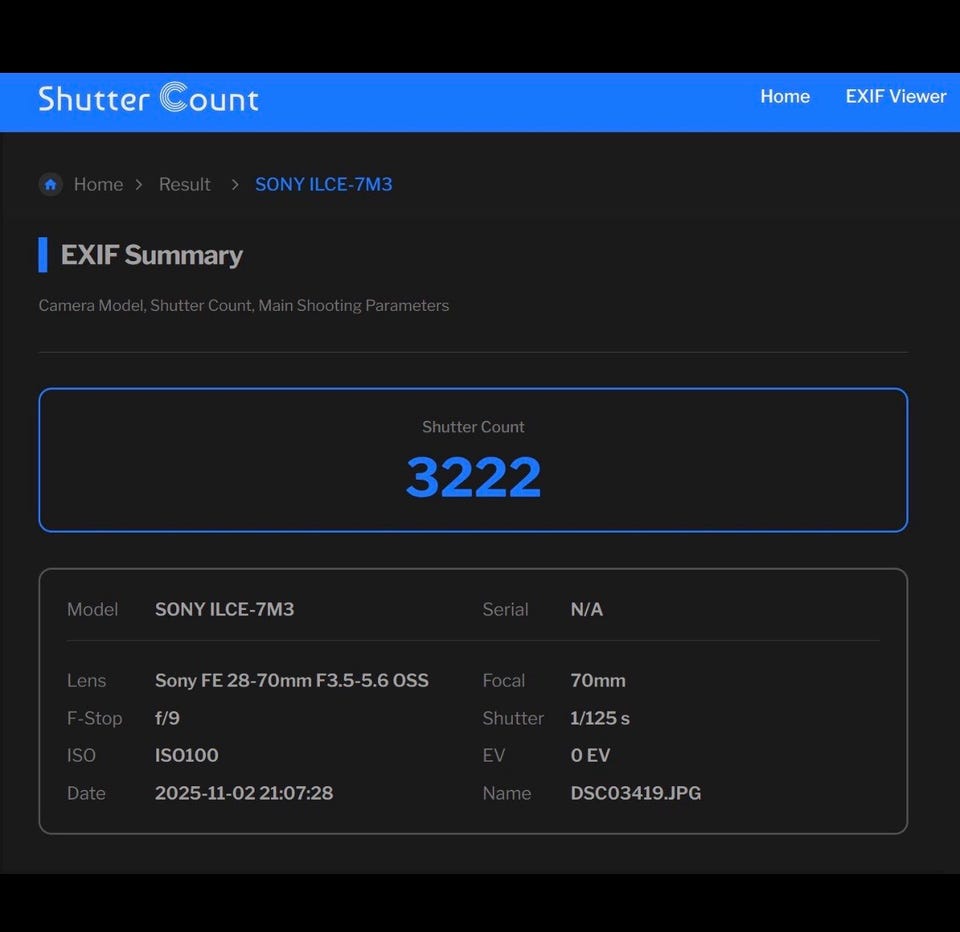This screenshot has height=932, width=960.
Task: Click the shutter speed value 1/125 s
Action: coord(600,718)
